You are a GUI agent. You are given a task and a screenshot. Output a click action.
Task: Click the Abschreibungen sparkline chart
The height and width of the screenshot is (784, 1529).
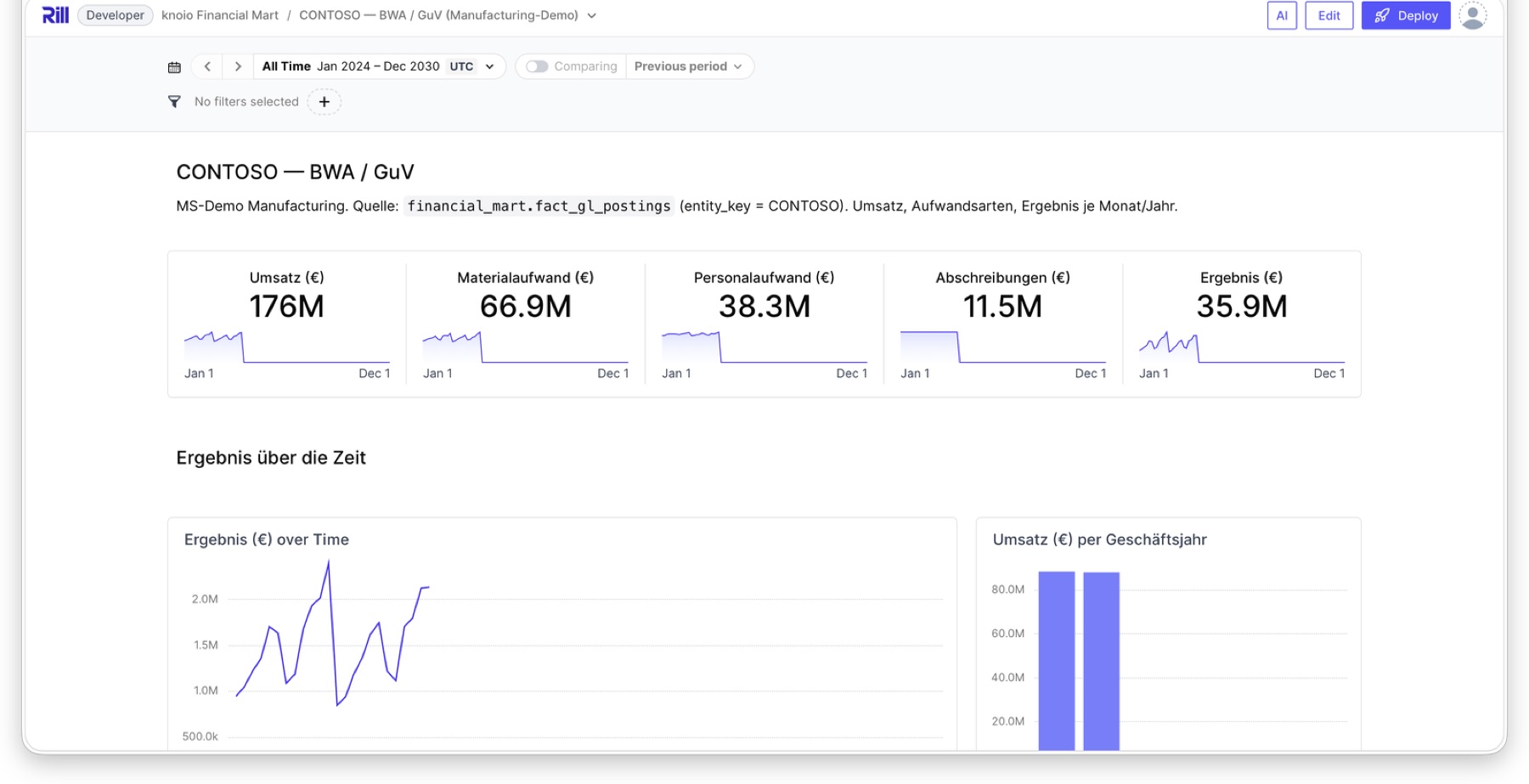click(1003, 347)
